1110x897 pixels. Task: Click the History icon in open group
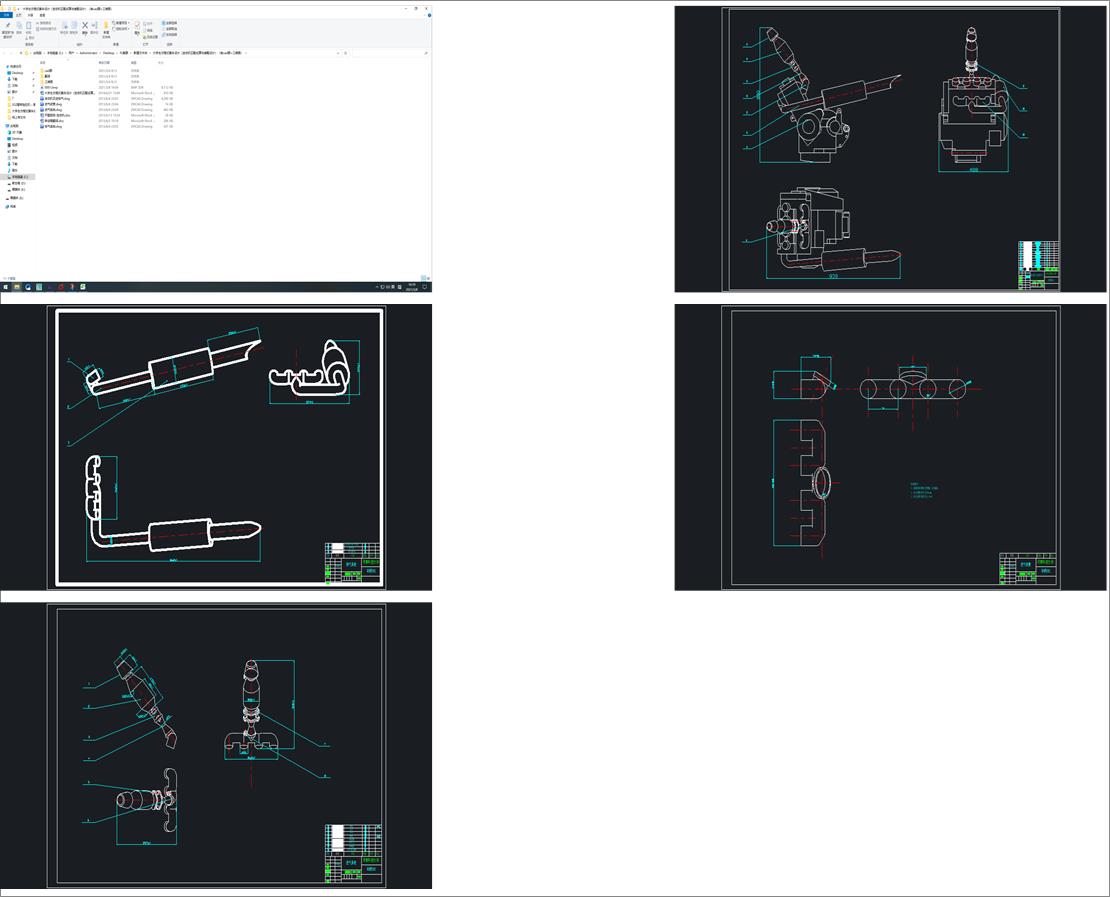coord(144,37)
